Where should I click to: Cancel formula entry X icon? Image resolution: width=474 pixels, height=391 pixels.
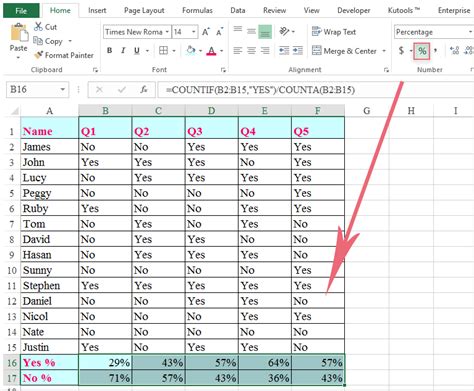click(x=99, y=90)
